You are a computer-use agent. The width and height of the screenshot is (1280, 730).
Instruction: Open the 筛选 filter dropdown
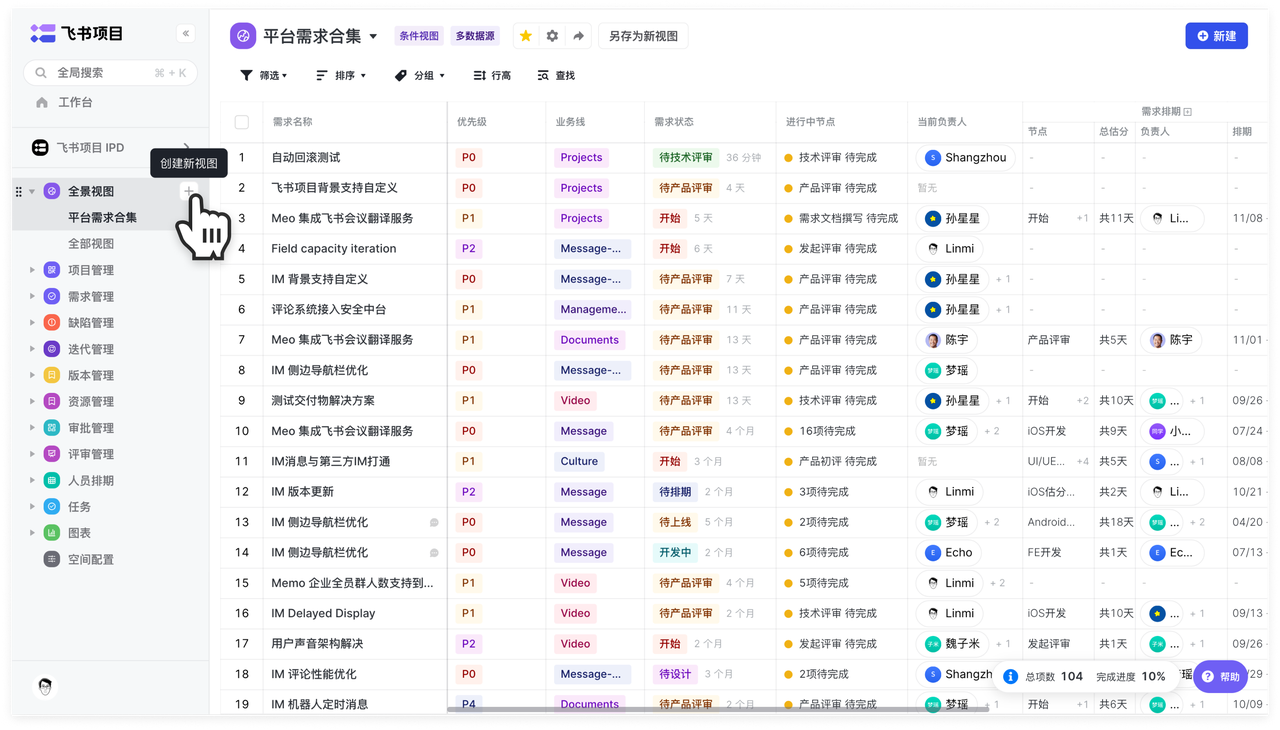click(264, 75)
